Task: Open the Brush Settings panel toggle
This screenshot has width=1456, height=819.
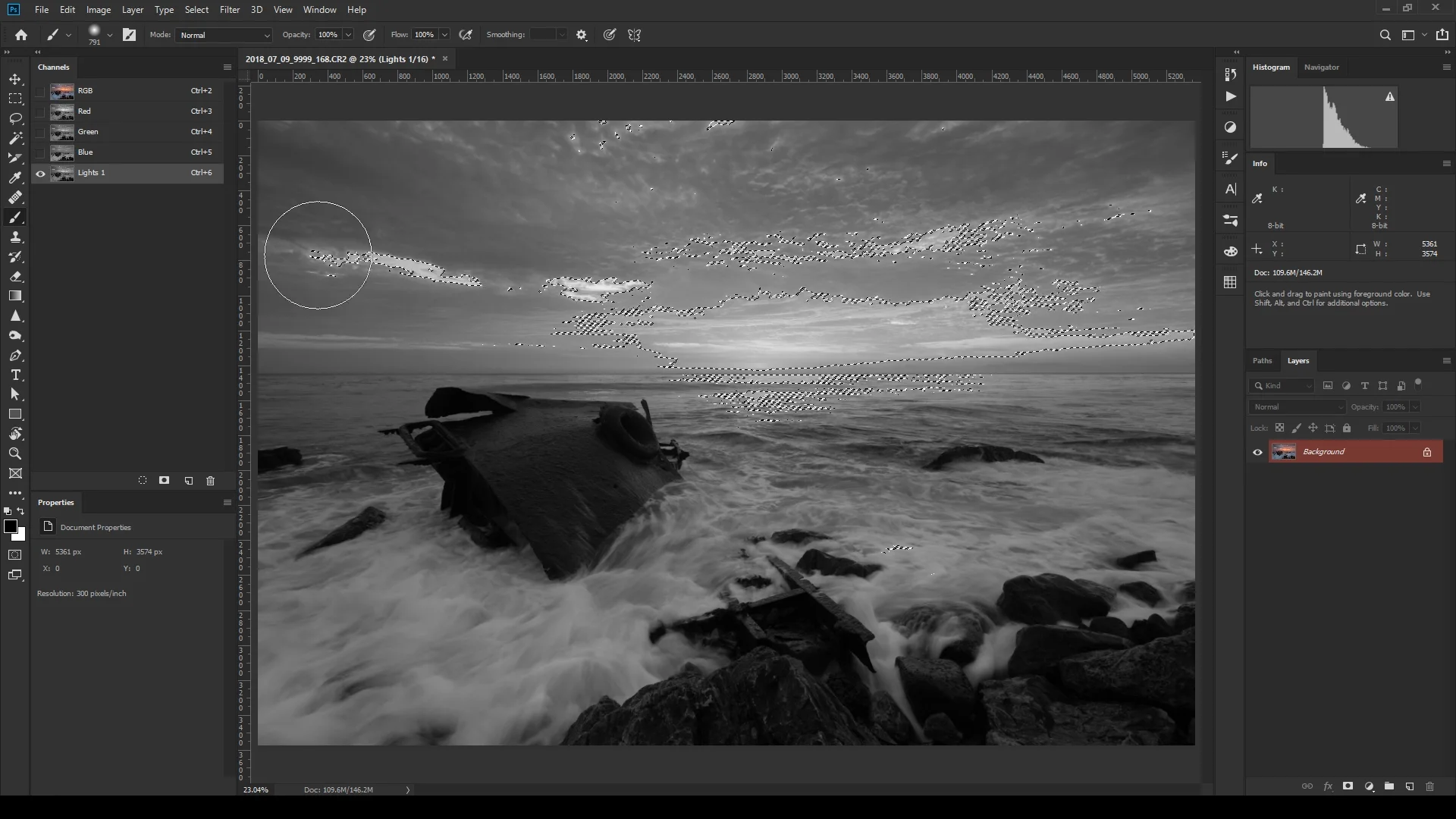Action: 130,35
